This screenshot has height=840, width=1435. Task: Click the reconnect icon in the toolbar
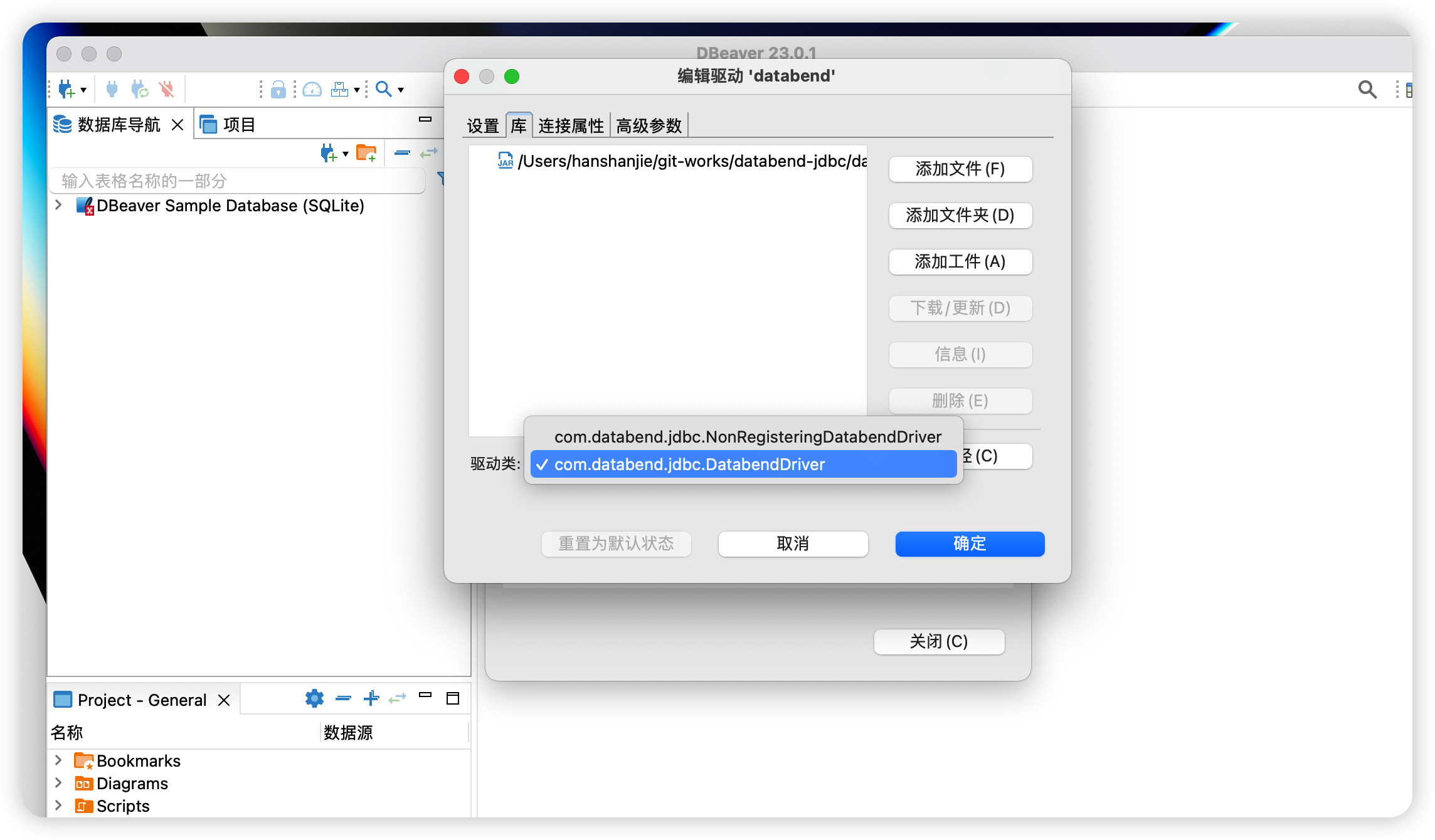[x=140, y=88]
